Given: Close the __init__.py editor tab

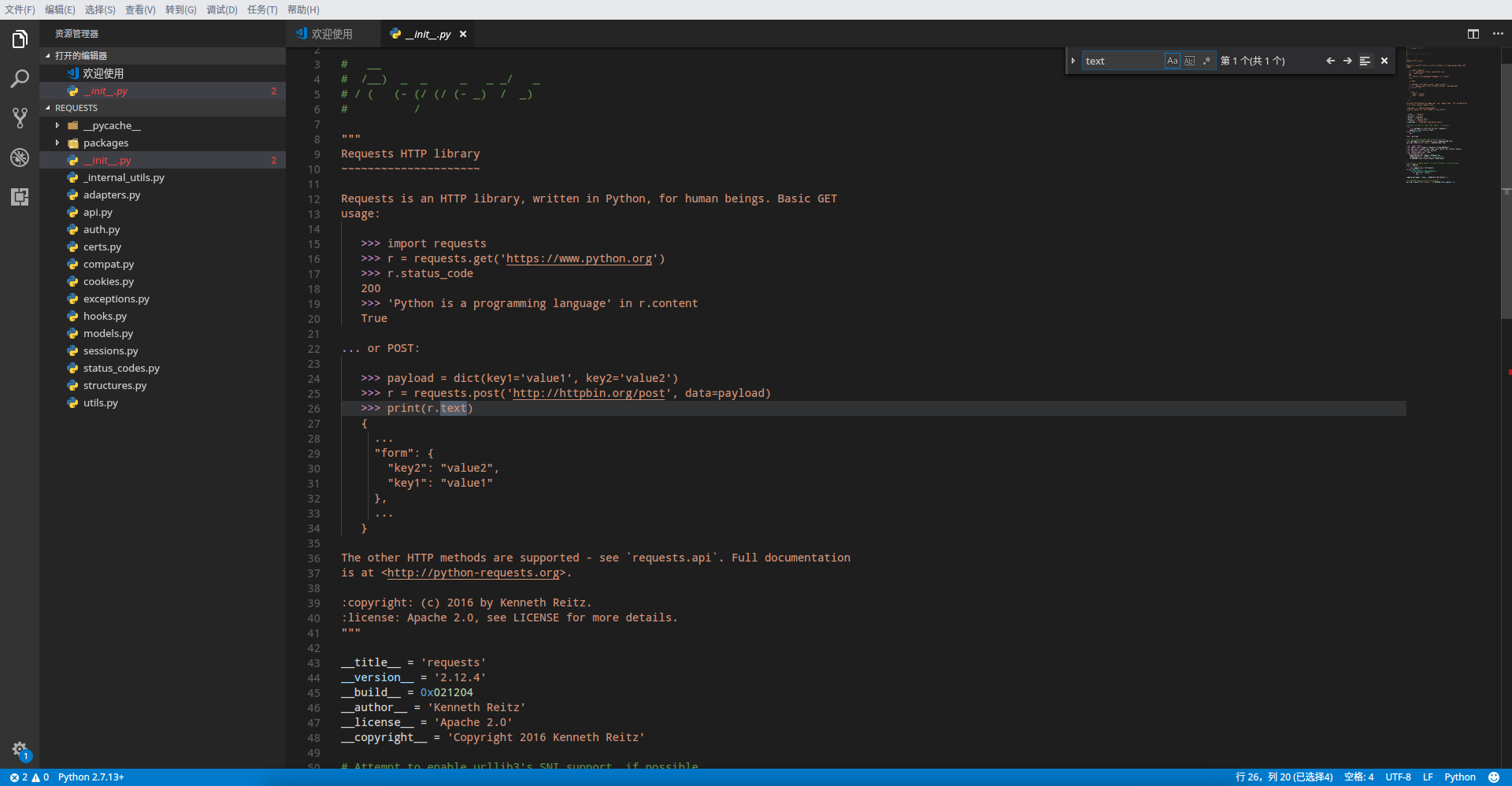Looking at the screenshot, I should point(463,34).
